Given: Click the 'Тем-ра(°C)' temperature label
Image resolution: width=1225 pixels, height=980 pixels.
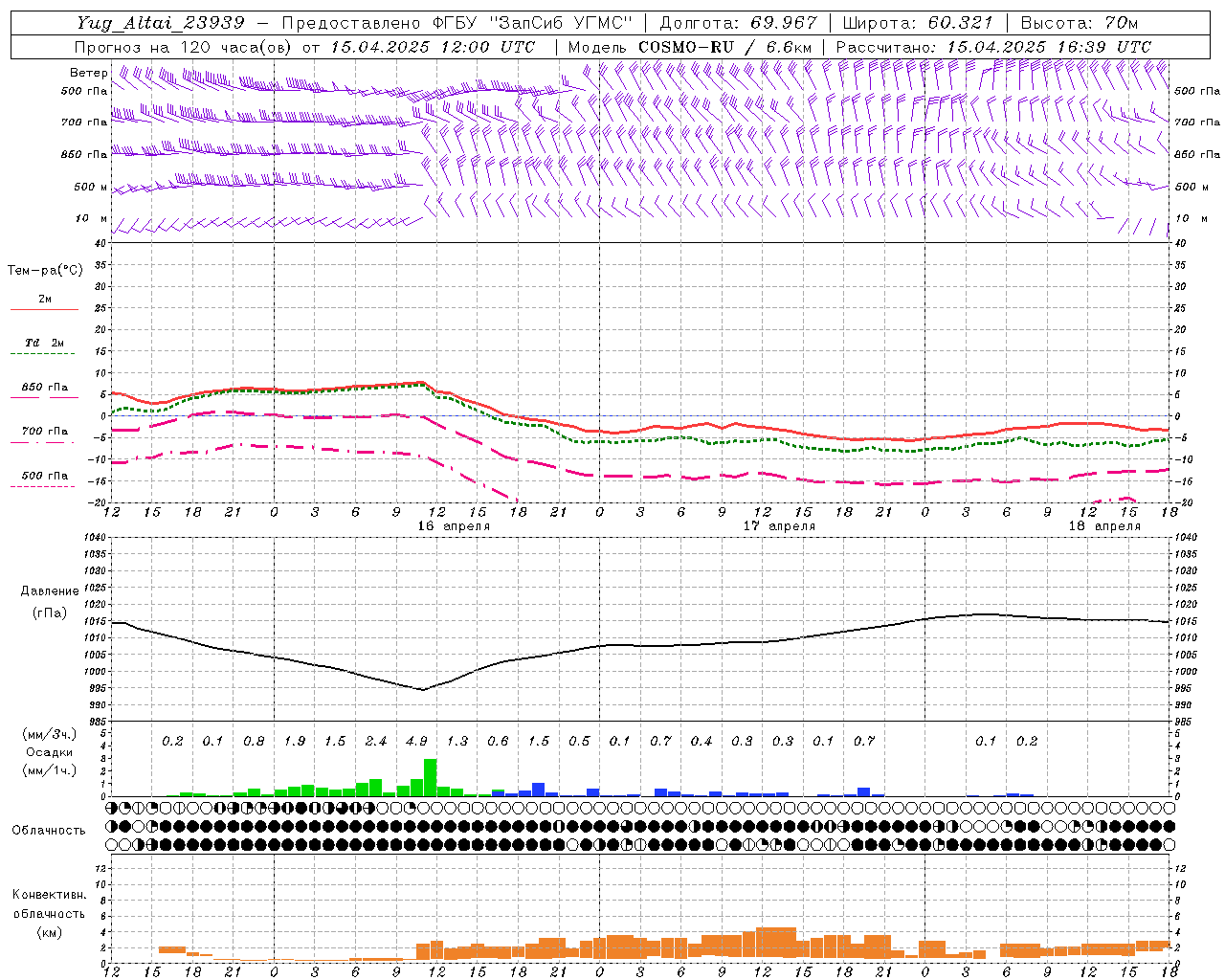Looking at the screenshot, I should pos(45,271).
